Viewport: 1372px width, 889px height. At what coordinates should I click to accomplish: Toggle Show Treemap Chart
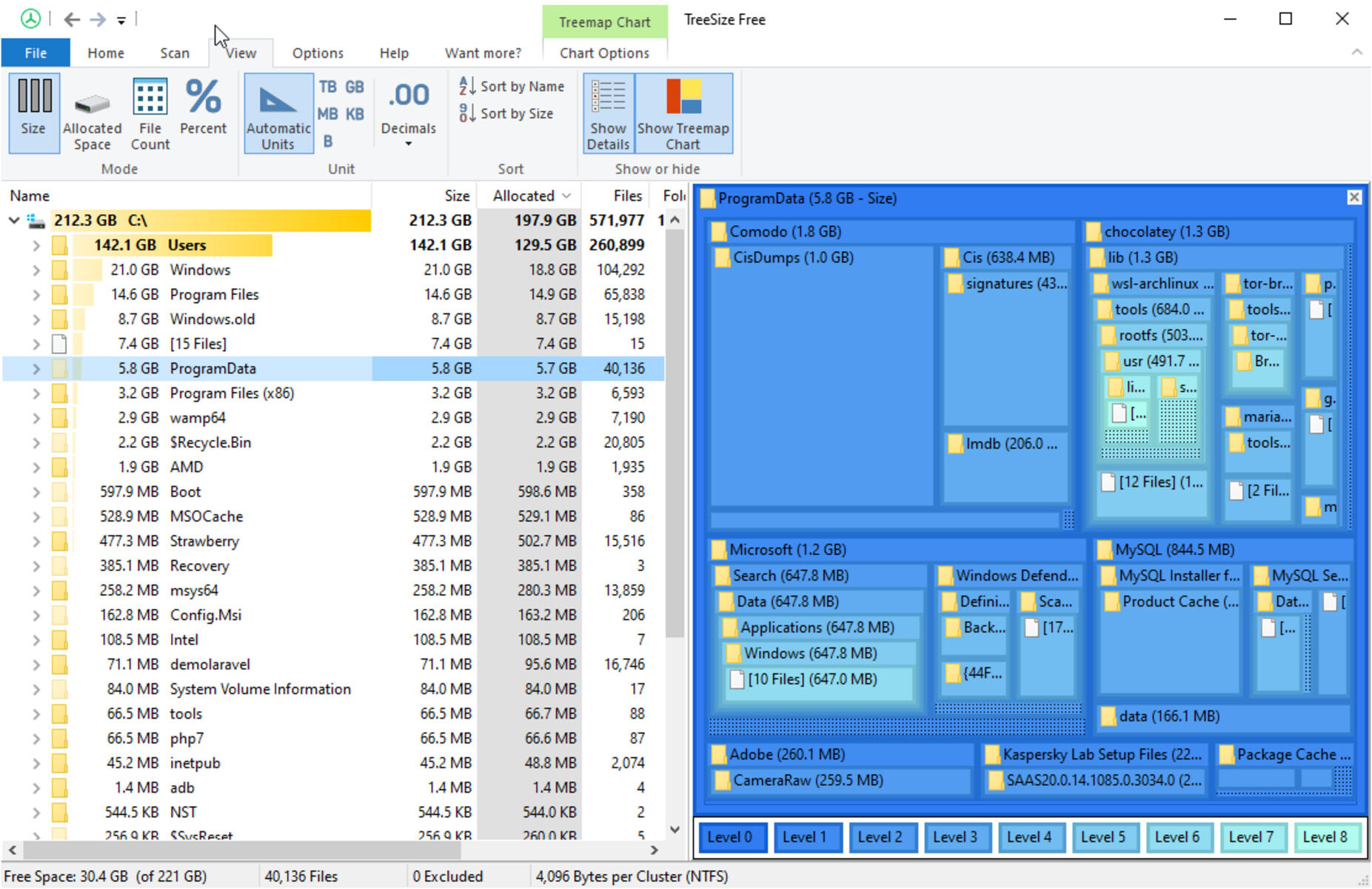point(683,113)
